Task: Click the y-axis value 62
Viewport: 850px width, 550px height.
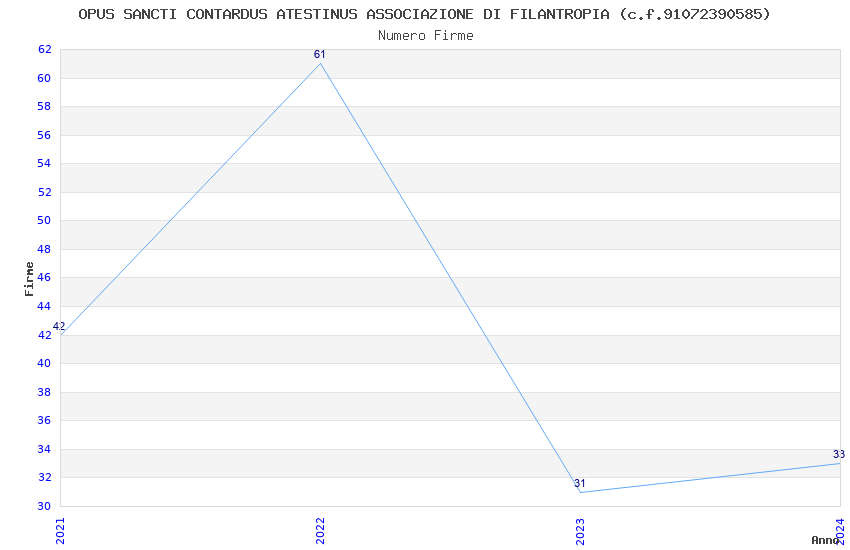Action: (44, 49)
